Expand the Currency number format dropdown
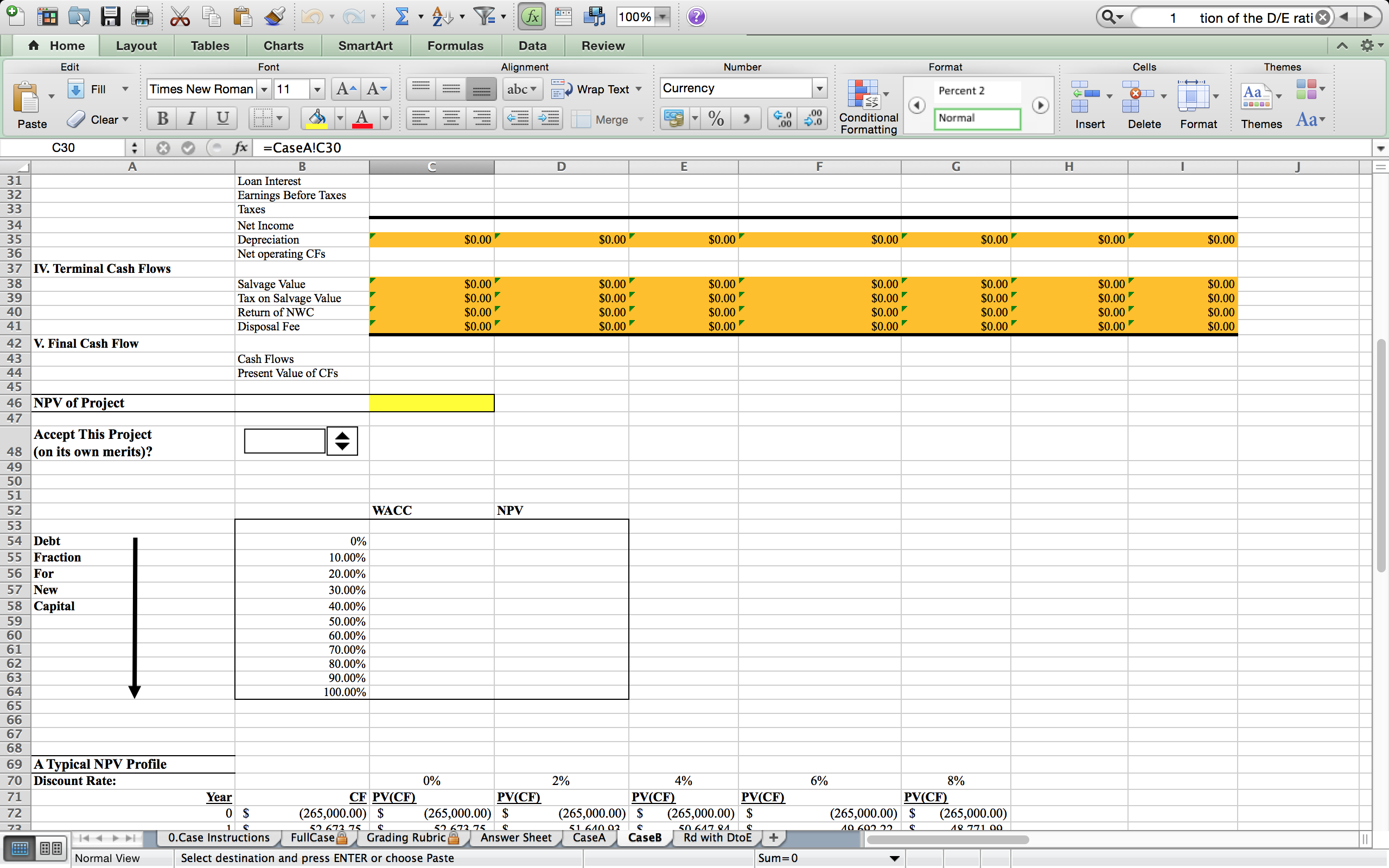 click(x=819, y=88)
